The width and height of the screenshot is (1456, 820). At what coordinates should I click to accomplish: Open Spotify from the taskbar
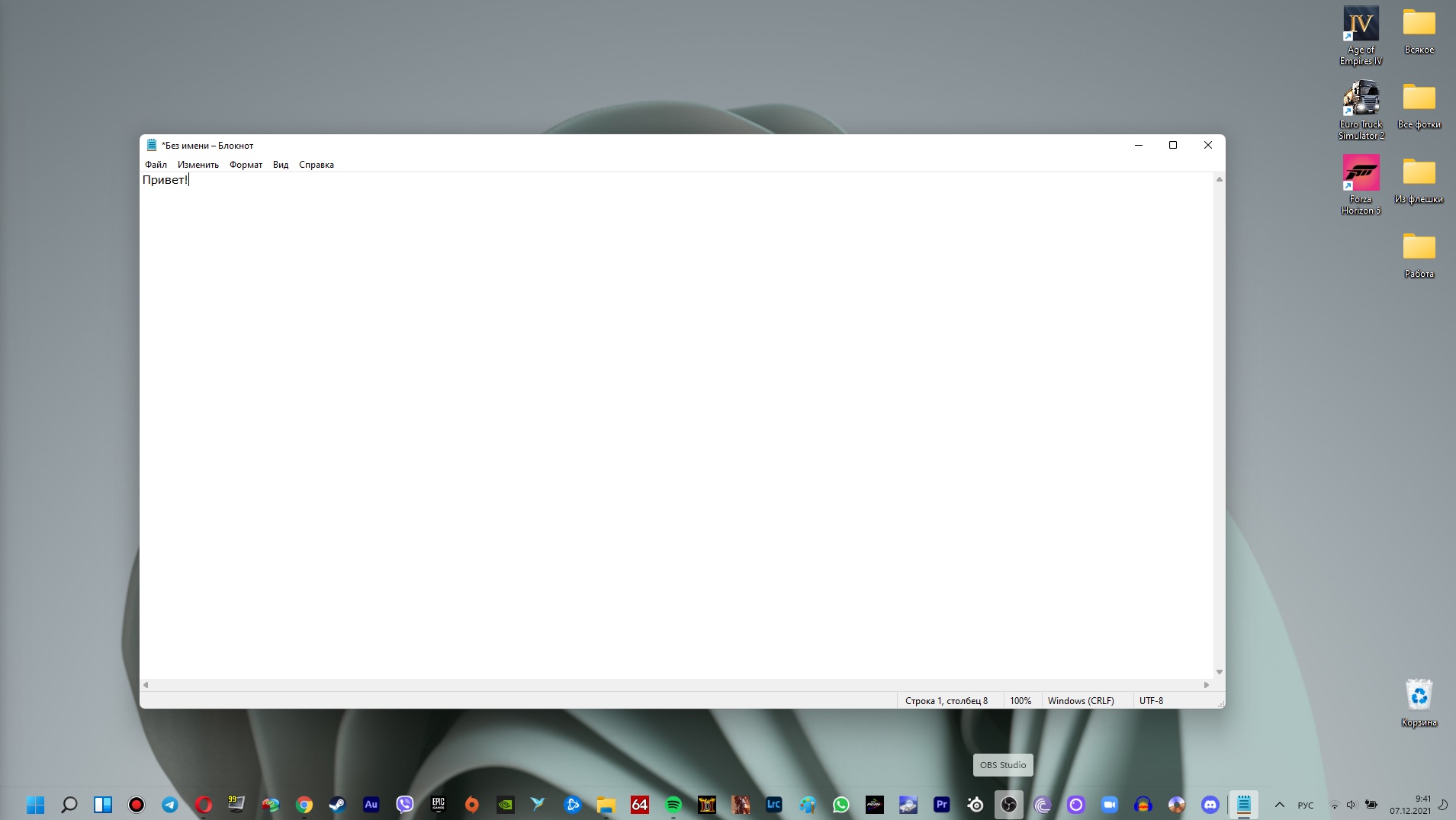673,805
